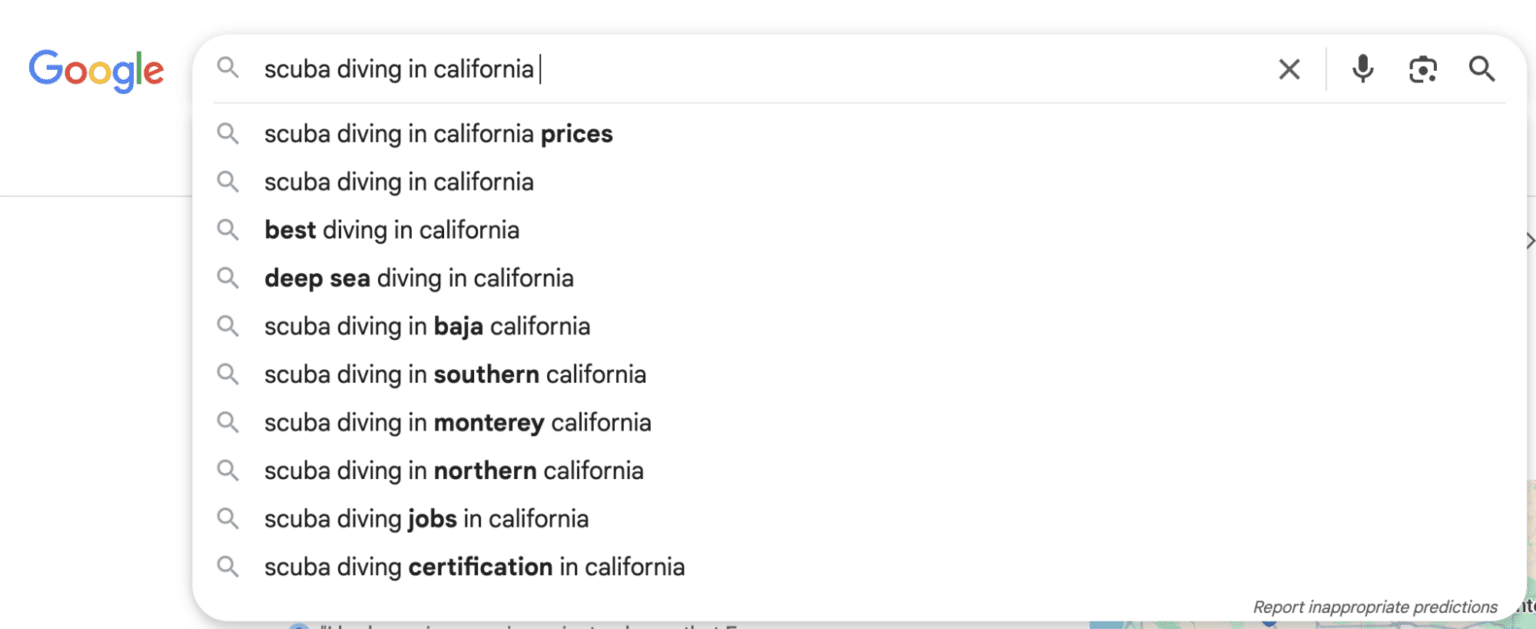Screen dimensions: 1536x629
Task: Open search by image camera icon
Action: coord(1422,69)
